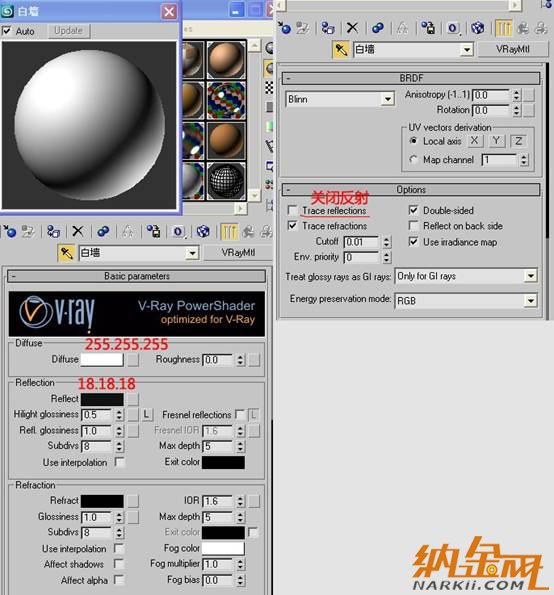Click the Reset Map/Mtl X icon in right toolbar
554x595 pixels.
tap(353, 28)
